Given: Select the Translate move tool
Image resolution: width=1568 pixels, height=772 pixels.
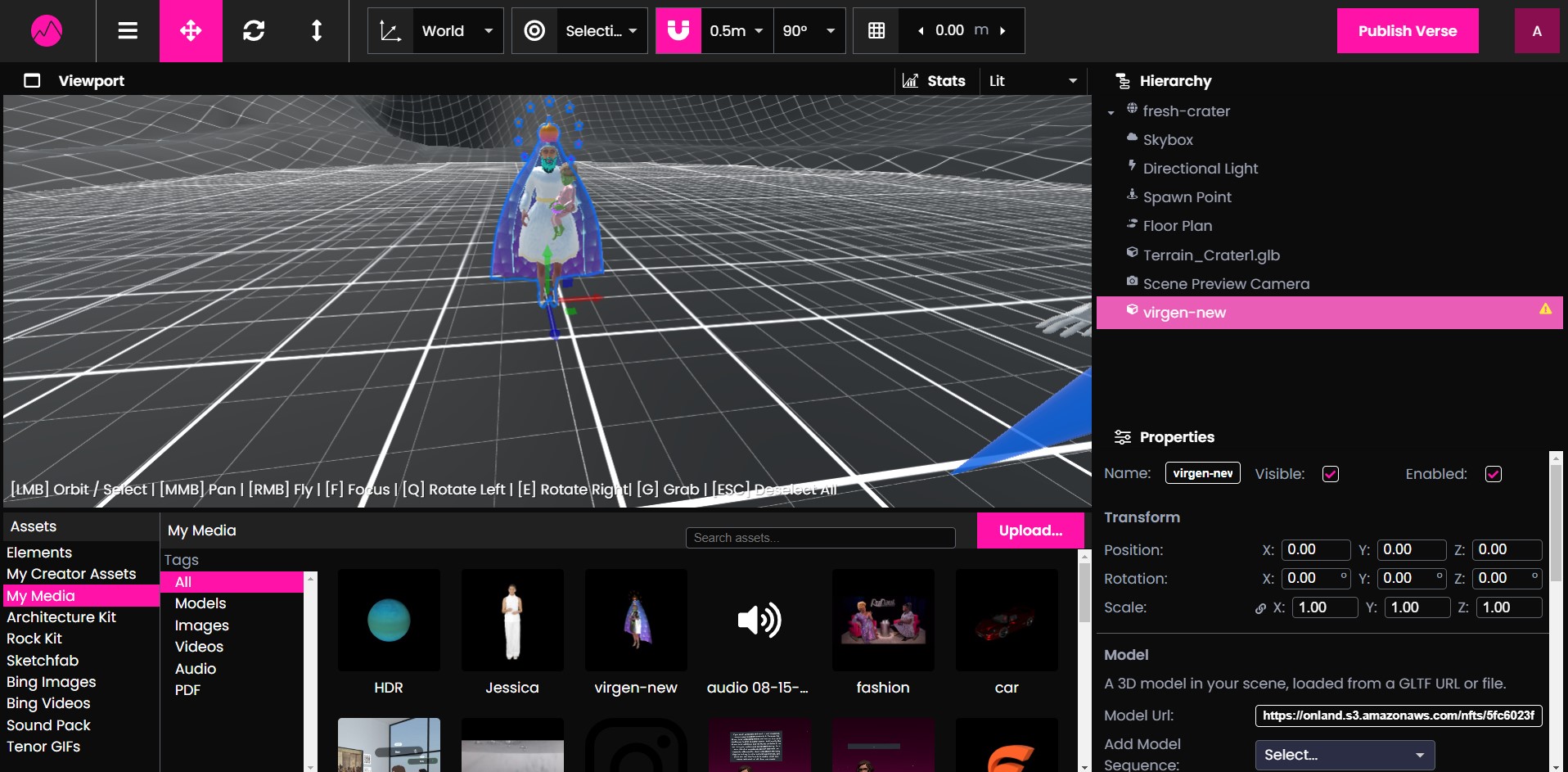Looking at the screenshot, I should tap(191, 31).
